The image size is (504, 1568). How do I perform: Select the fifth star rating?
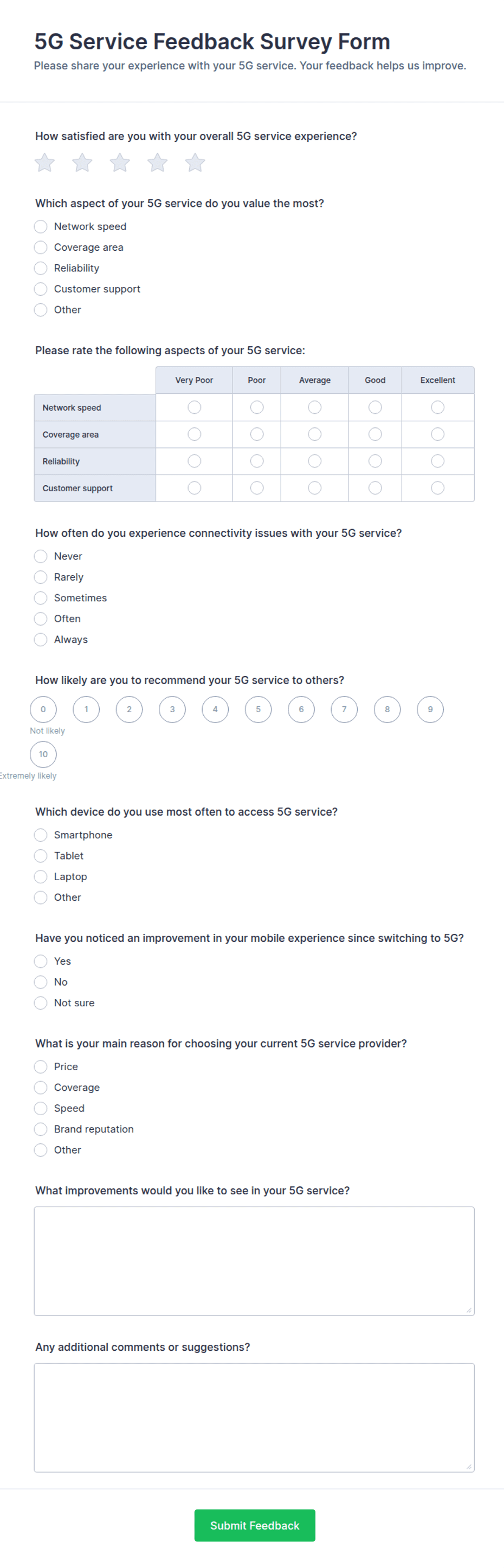pos(196,162)
